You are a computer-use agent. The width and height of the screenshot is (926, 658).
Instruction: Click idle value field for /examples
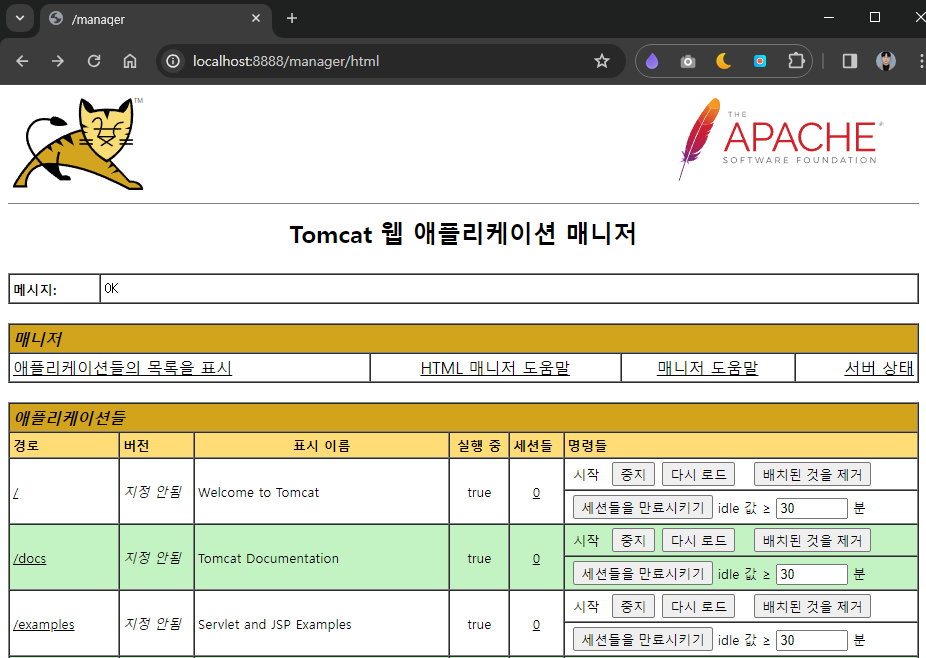[x=811, y=640]
